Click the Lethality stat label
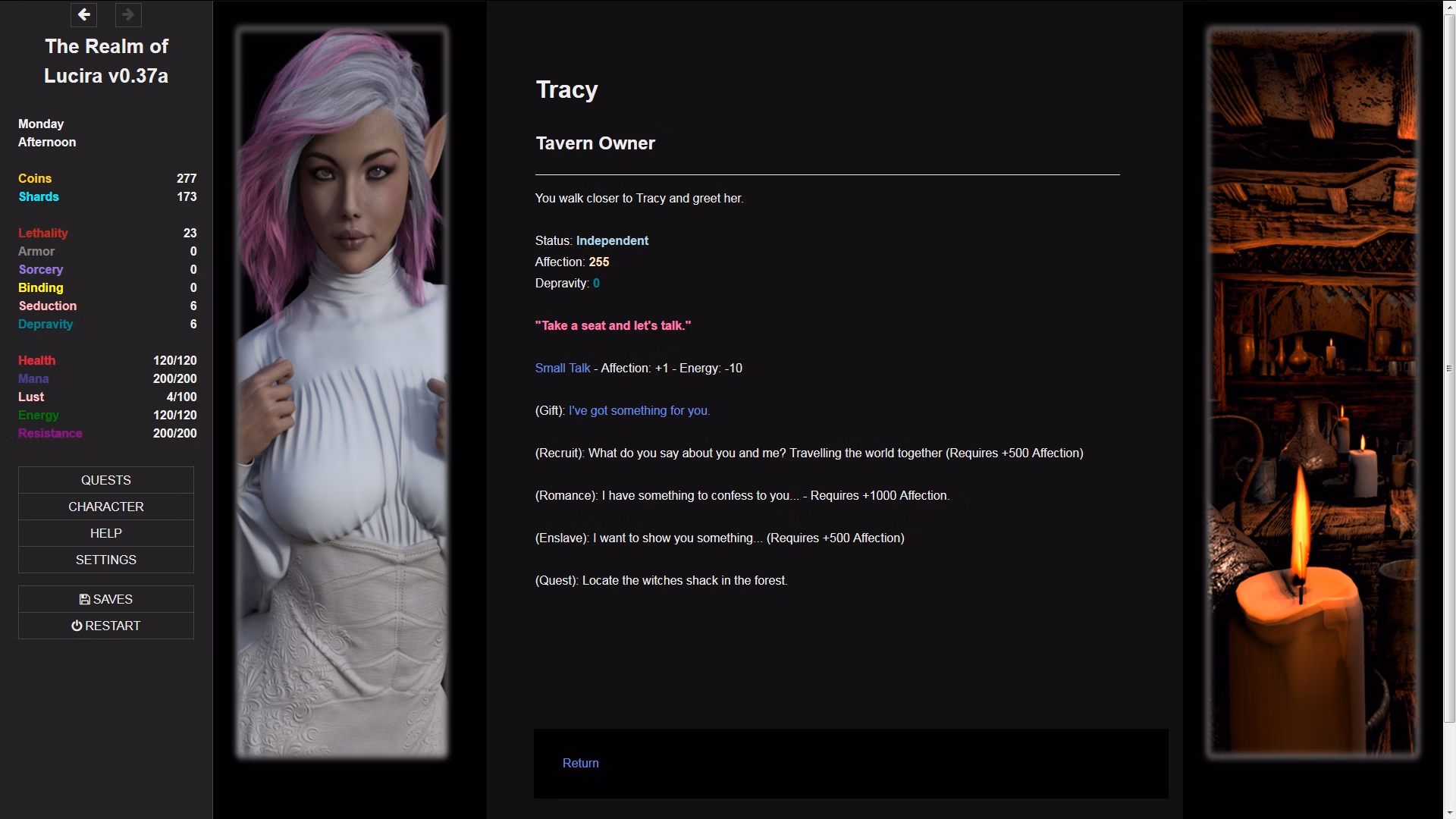This screenshot has width=1456, height=819. (43, 233)
